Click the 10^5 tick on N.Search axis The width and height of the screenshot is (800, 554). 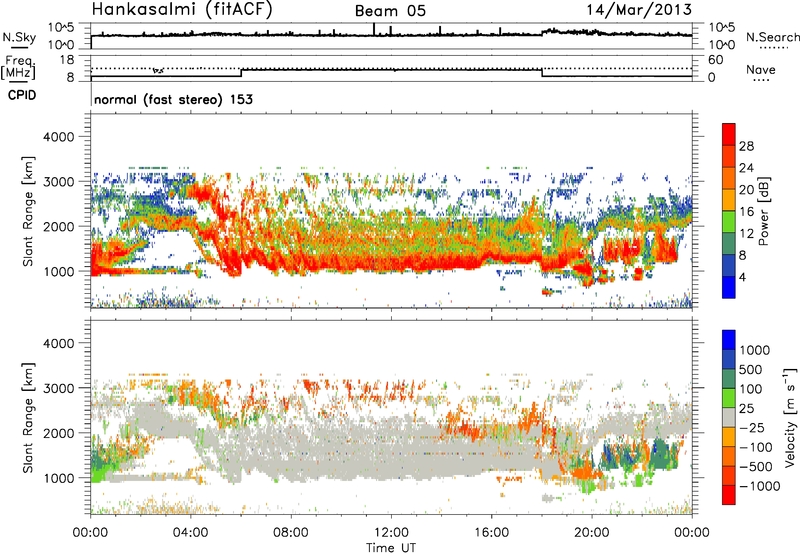point(722,28)
